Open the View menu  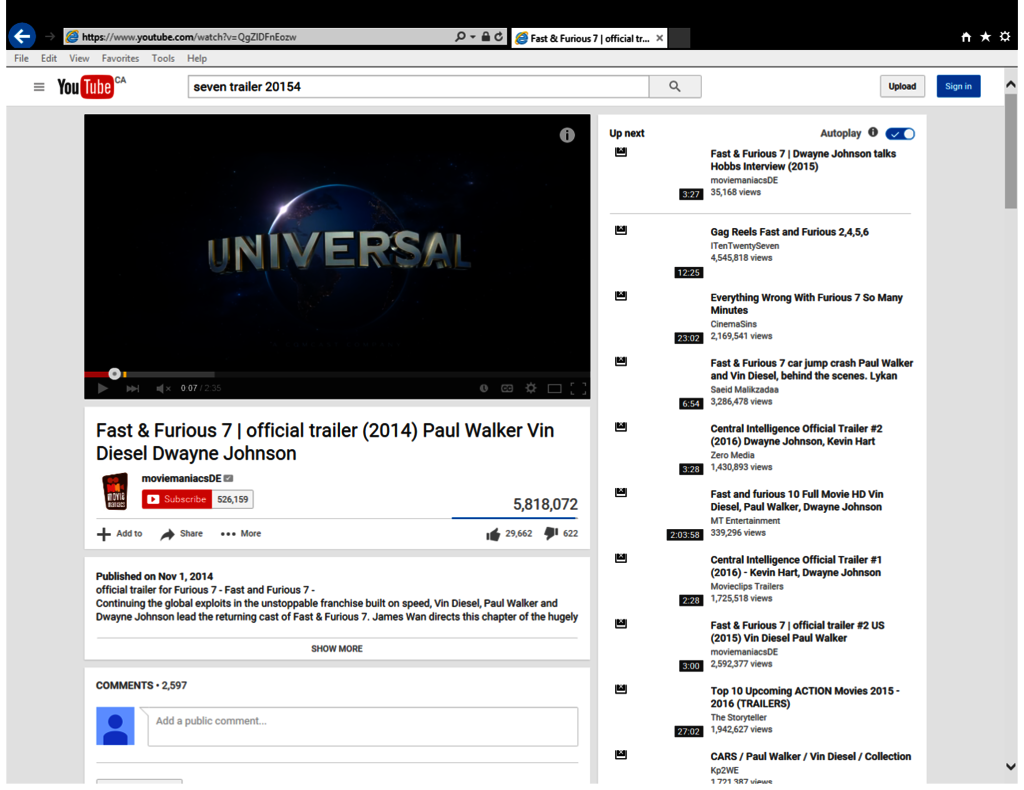tap(79, 58)
